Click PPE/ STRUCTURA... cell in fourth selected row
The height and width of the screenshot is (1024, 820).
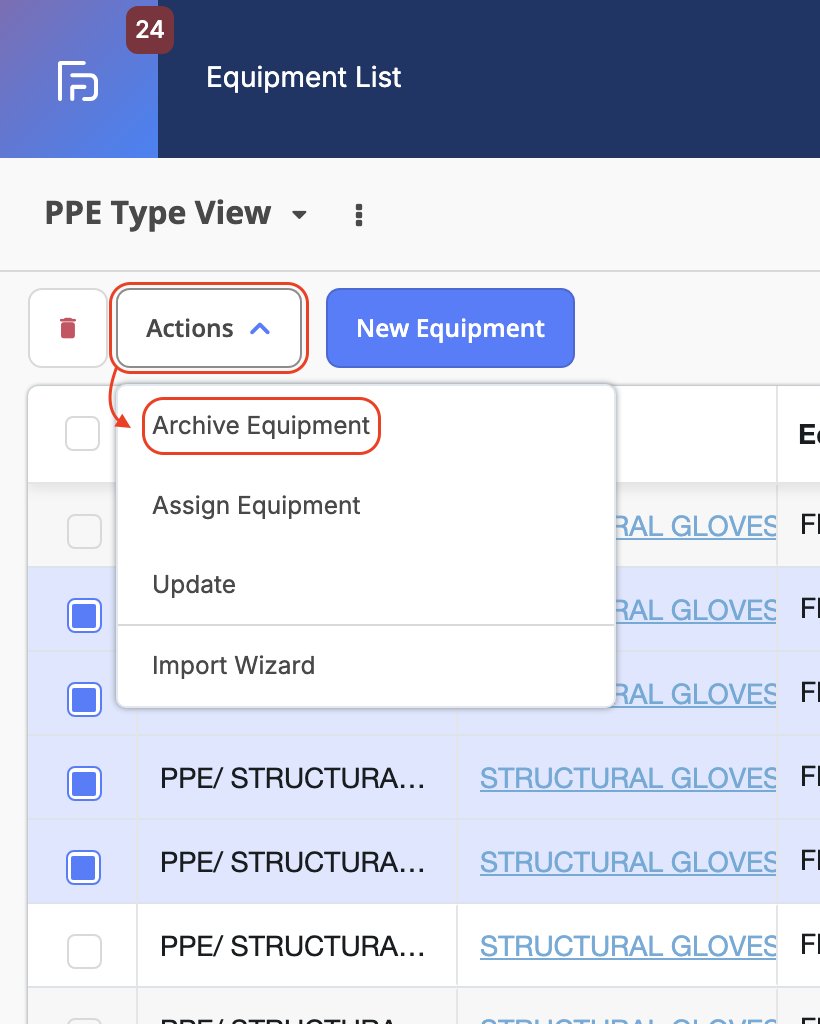[x=292, y=862]
